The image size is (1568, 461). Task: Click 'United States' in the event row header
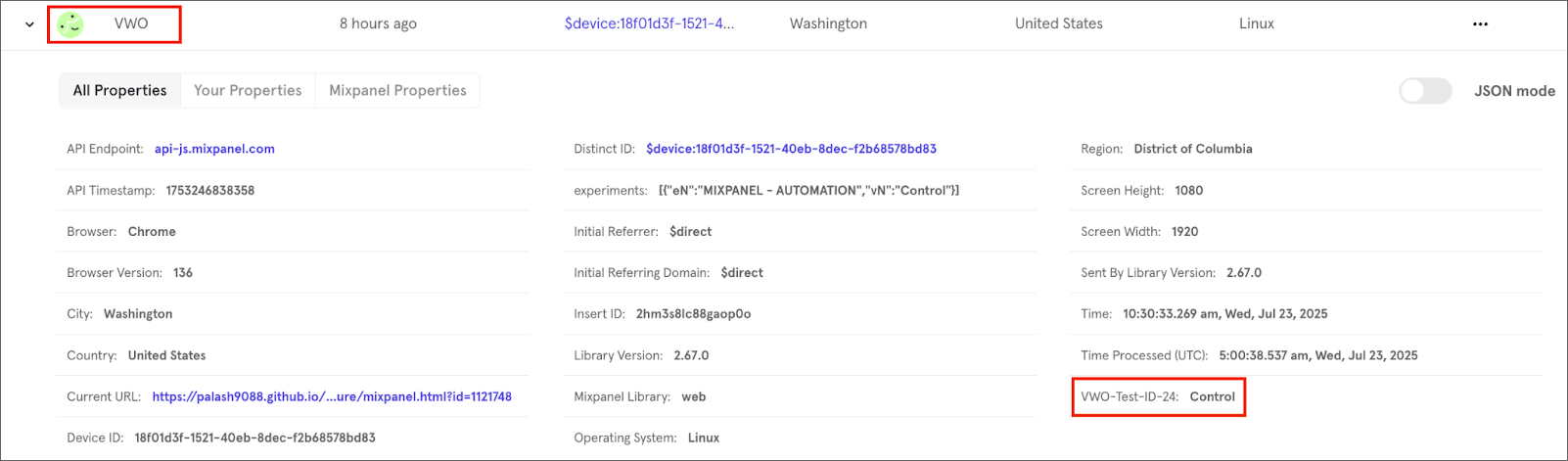pos(1058,23)
